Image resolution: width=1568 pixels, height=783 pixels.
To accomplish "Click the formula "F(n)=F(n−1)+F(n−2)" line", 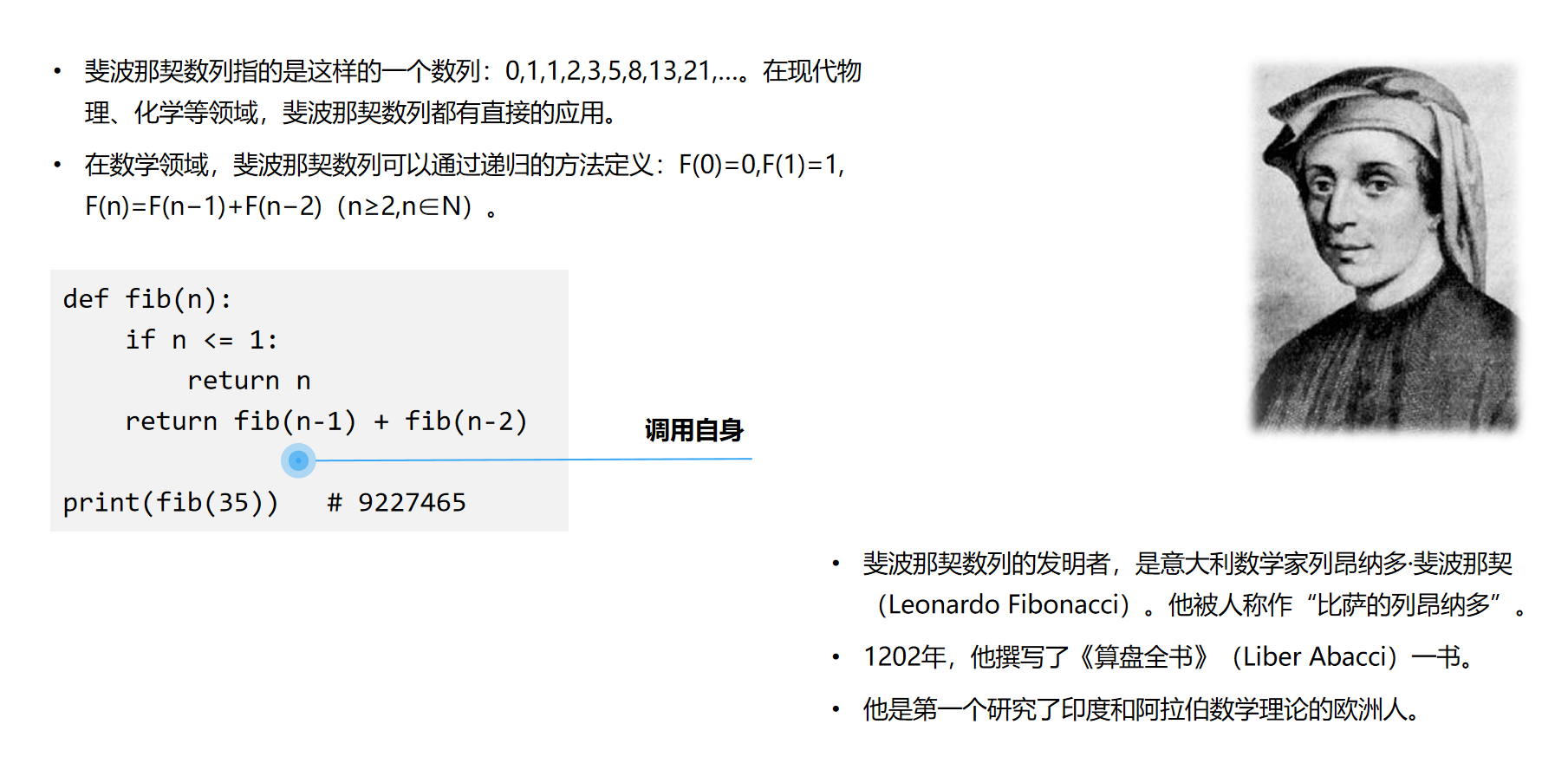I will click(x=204, y=206).
